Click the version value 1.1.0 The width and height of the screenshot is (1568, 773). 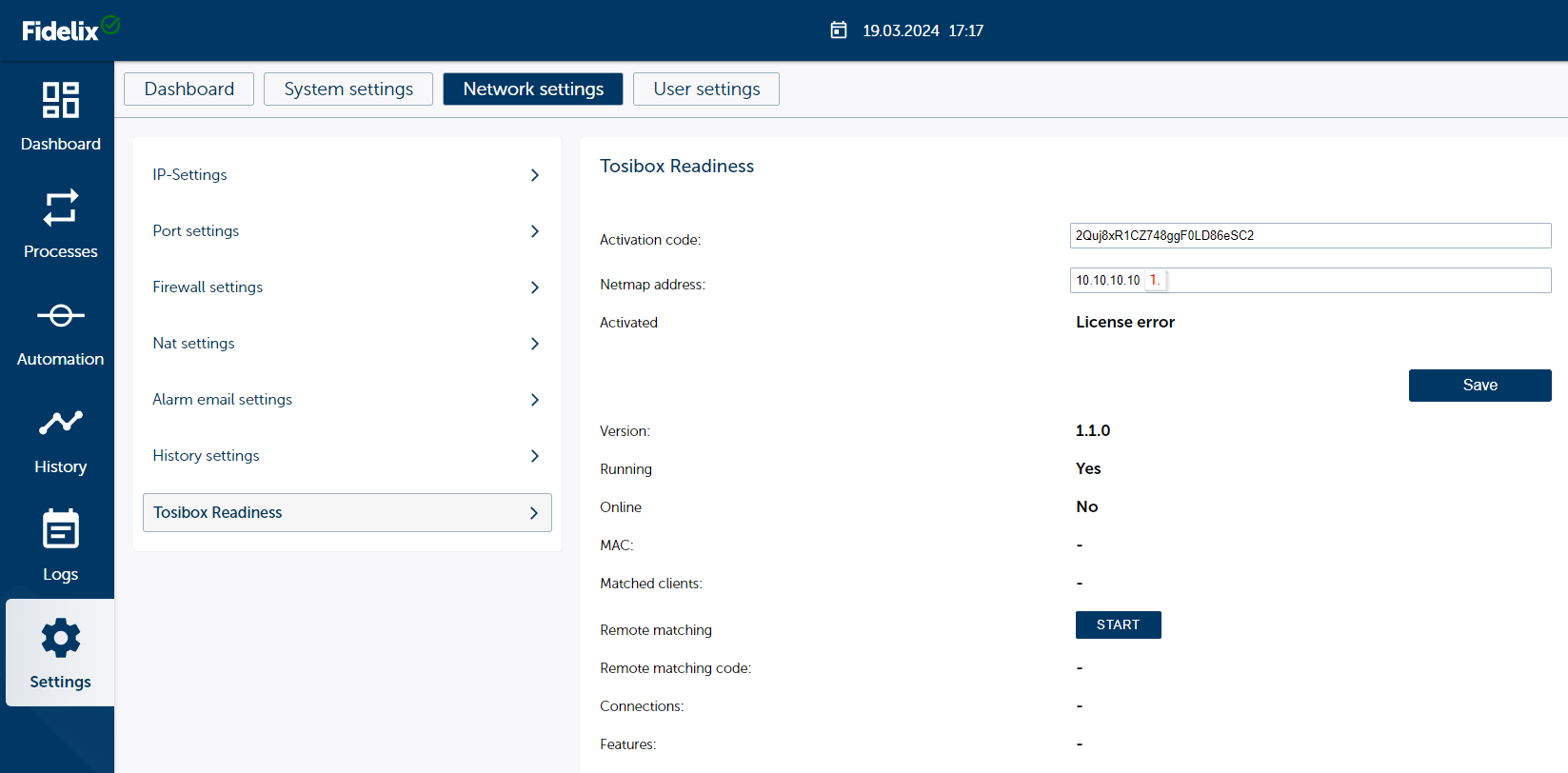pyautogui.click(x=1093, y=430)
